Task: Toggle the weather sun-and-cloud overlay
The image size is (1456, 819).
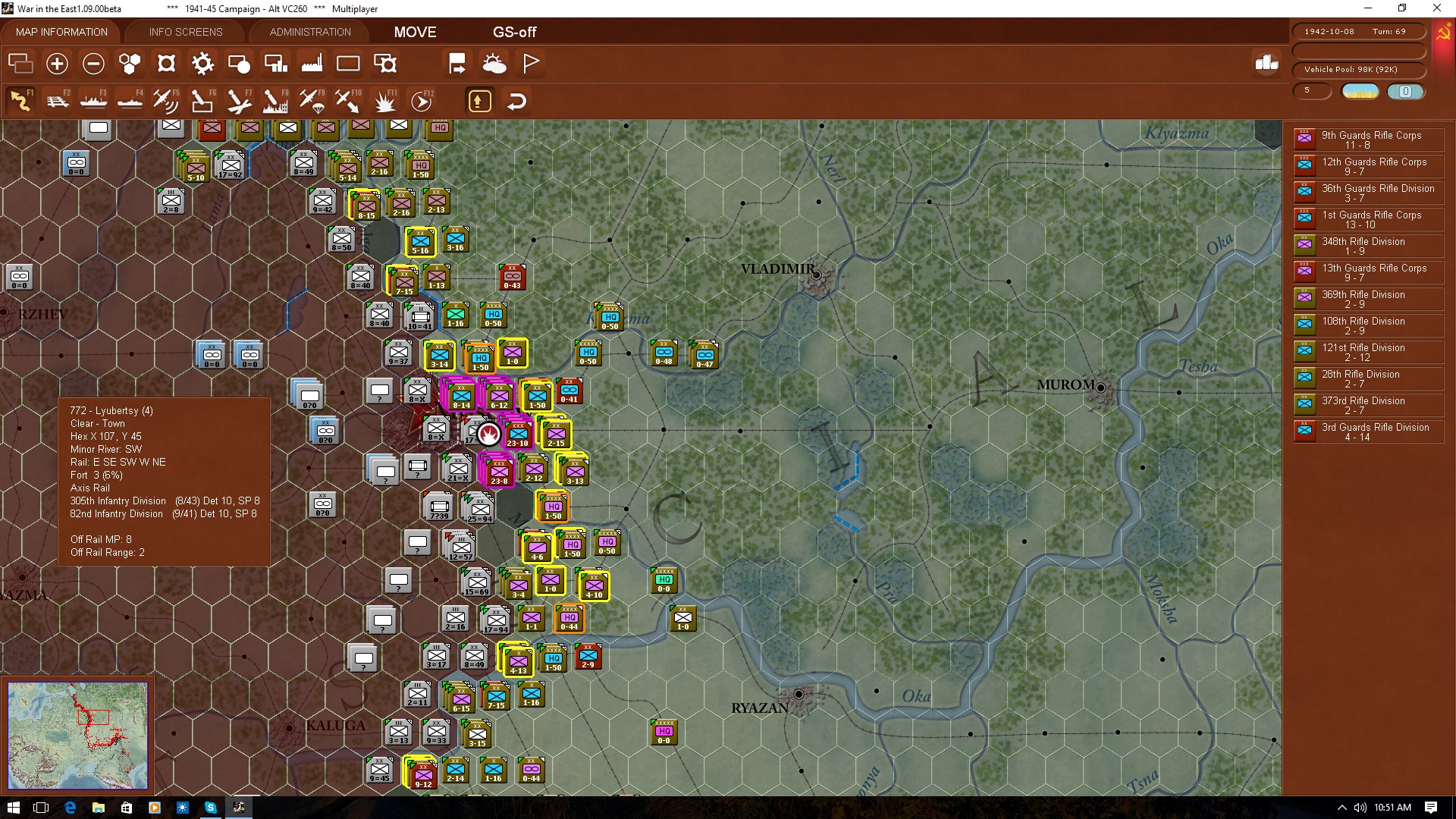Action: click(x=494, y=64)
